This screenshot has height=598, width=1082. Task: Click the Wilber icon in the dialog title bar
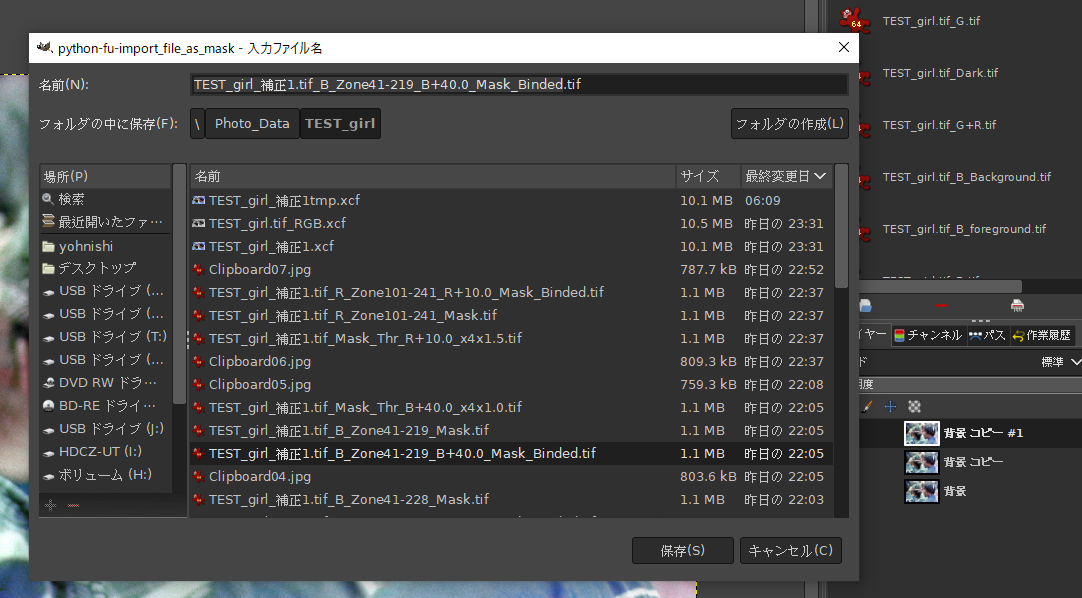point(44,47)
